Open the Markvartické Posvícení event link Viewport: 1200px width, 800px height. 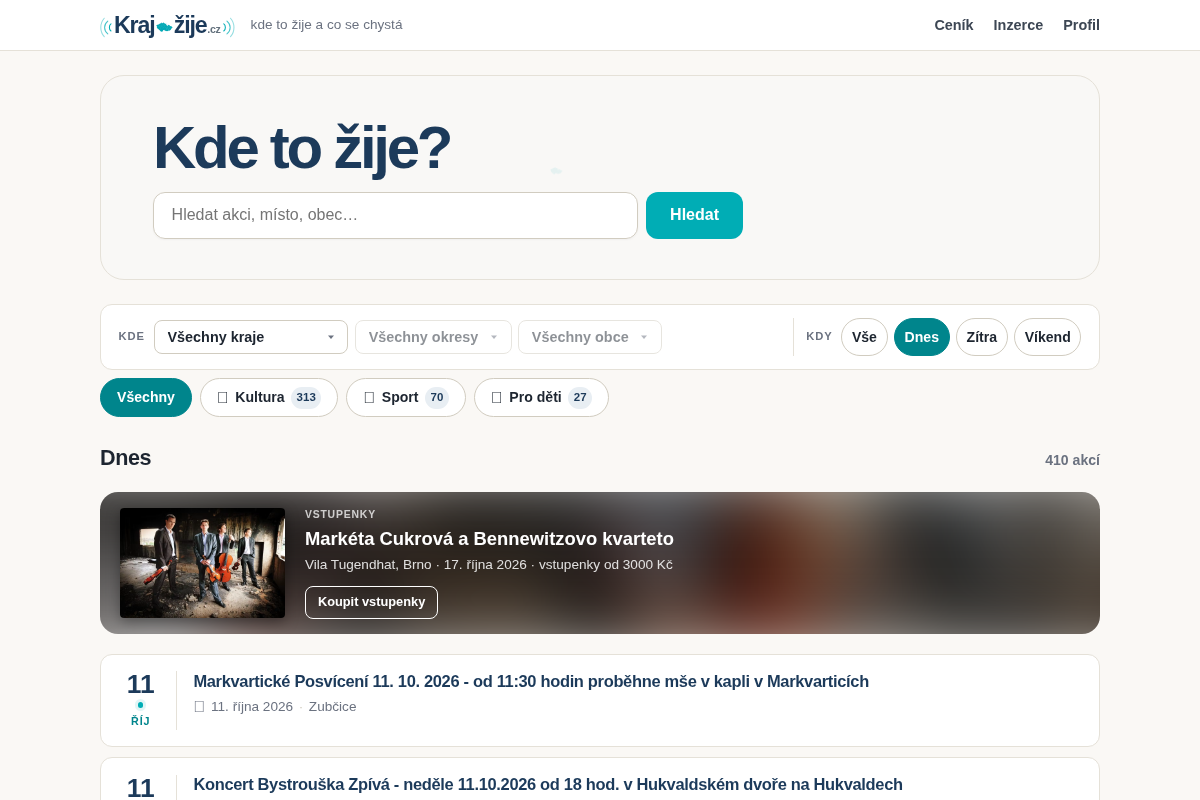tap(531, 681)
